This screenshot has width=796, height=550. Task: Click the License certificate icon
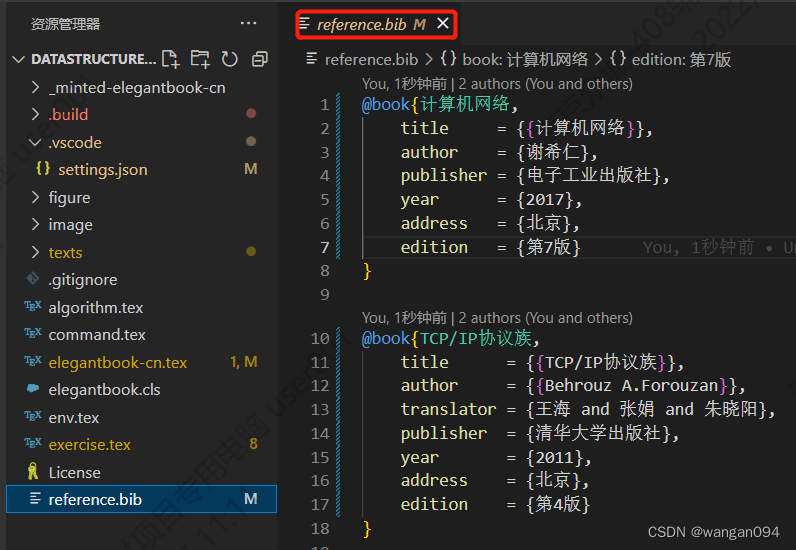point(33,471)
